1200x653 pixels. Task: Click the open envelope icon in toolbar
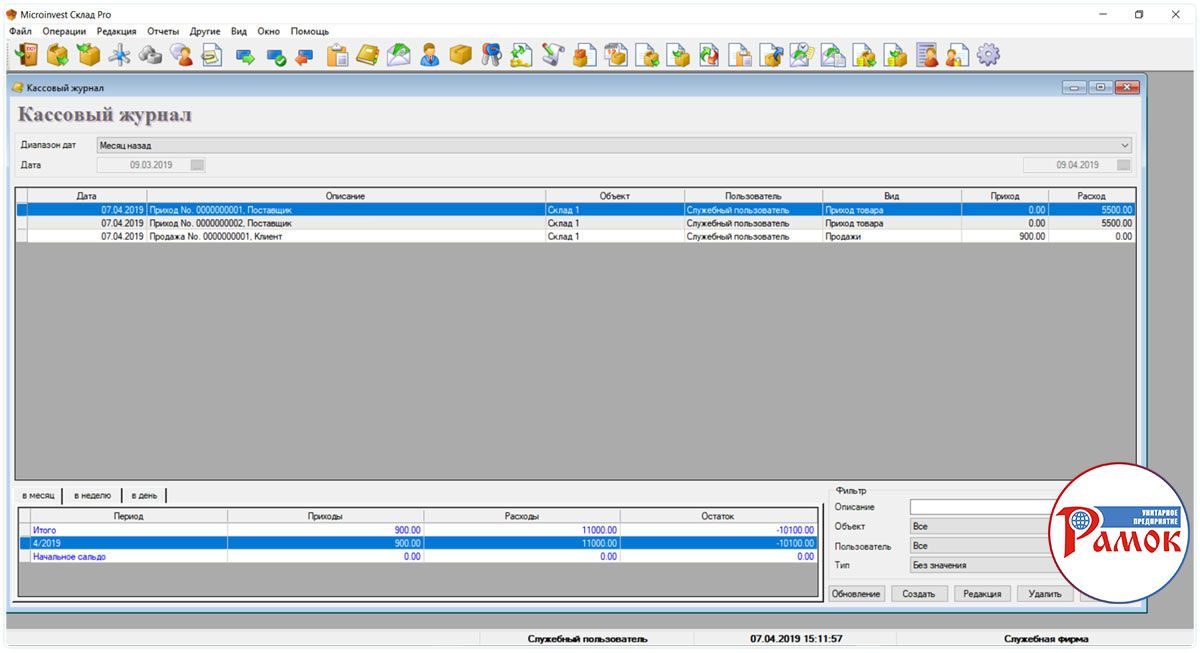pyautogui.click(x=399, y=55)
